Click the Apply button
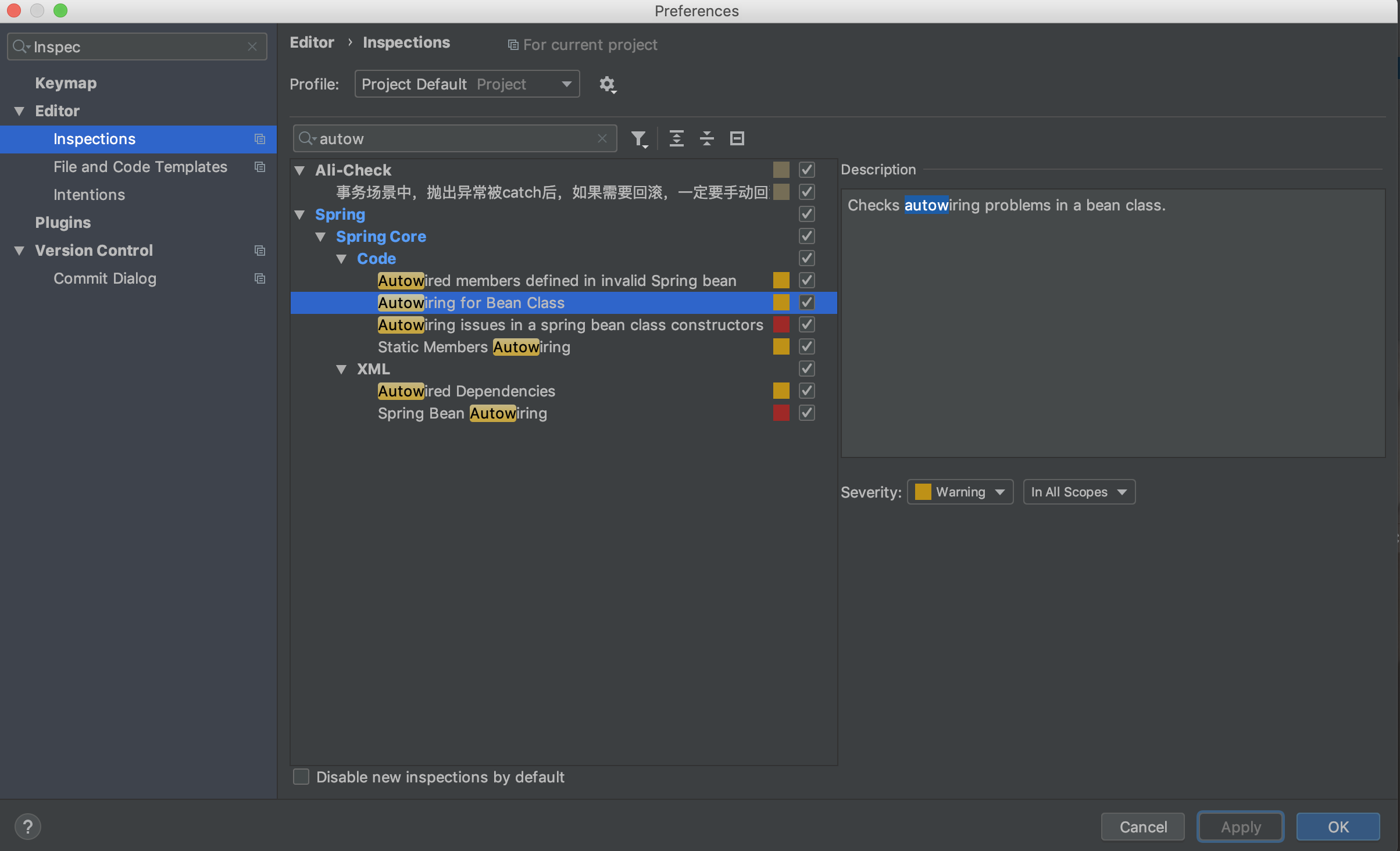The height and width of the screenshot is (851, 1400). click(x=1240, y=826)
